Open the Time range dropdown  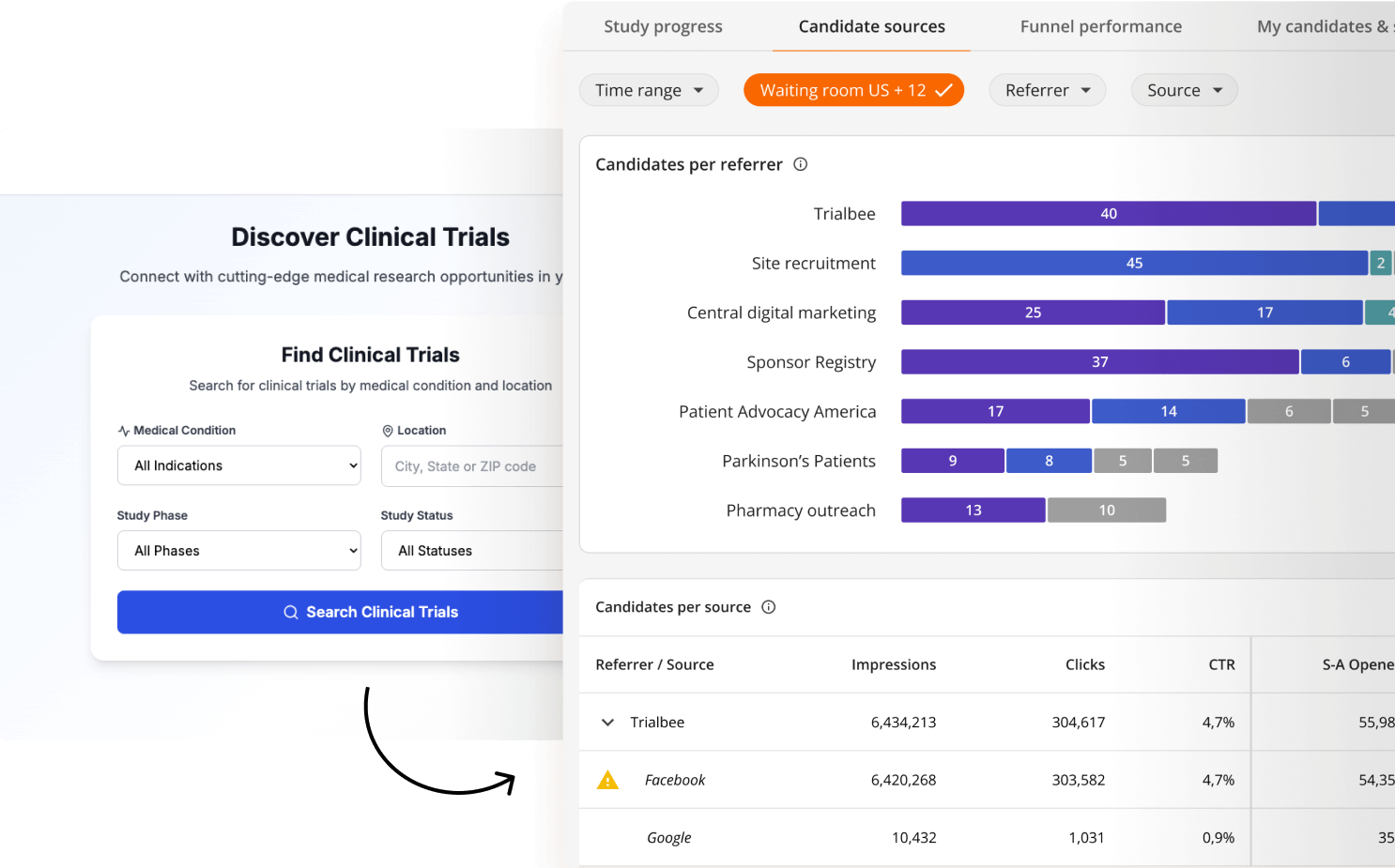click(649, 90)
